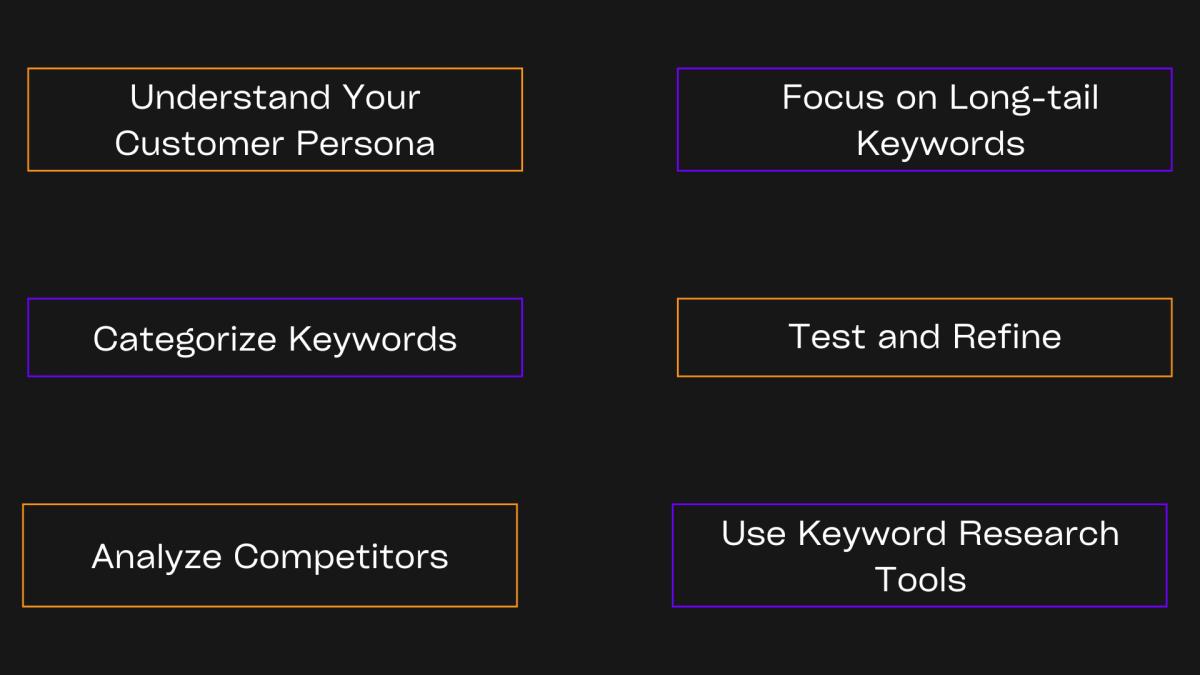Open the Categorize Keywords box

coord(275,338)
